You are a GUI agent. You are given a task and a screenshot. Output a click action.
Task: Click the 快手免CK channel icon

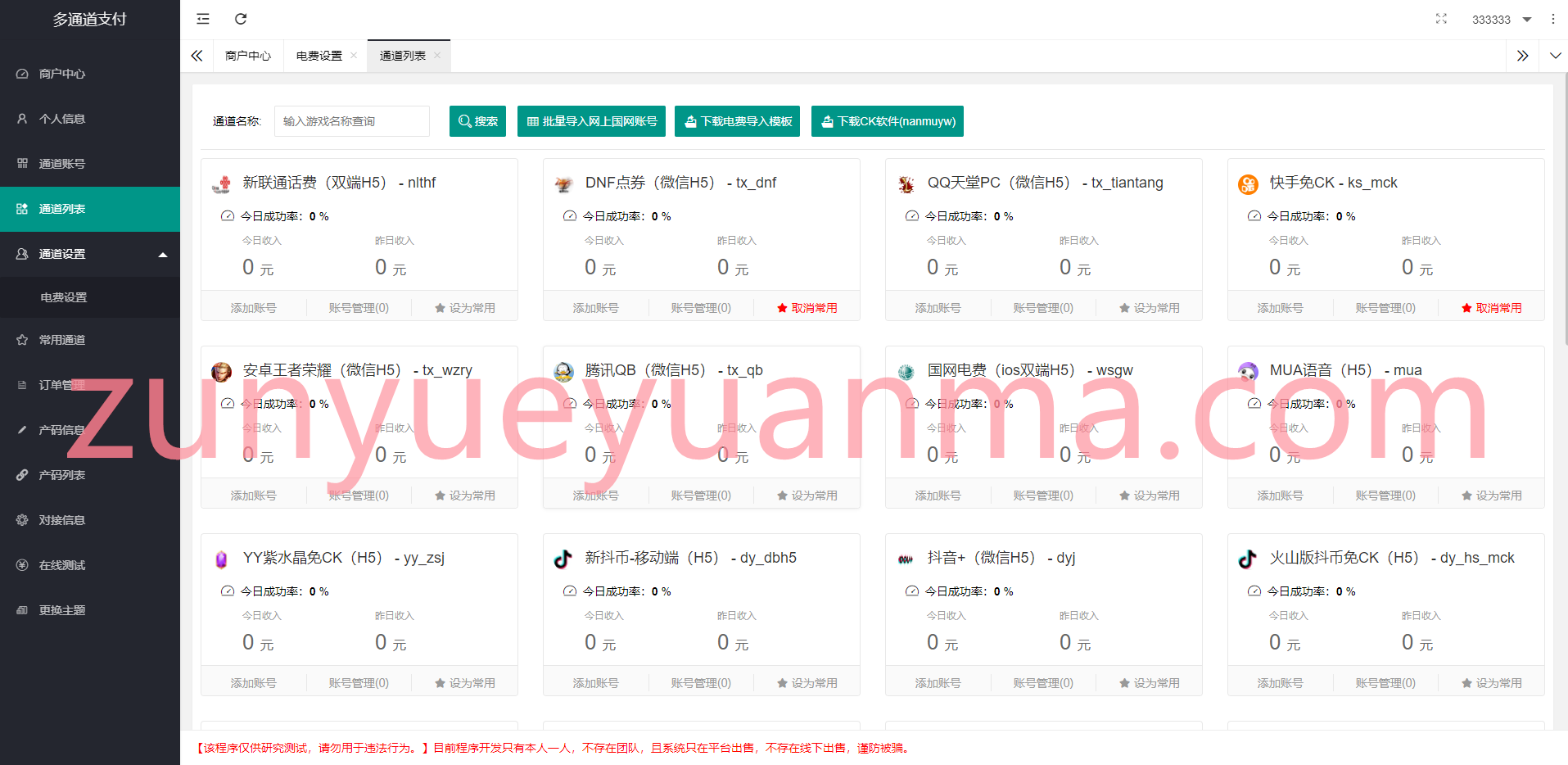click(1249, 184)
